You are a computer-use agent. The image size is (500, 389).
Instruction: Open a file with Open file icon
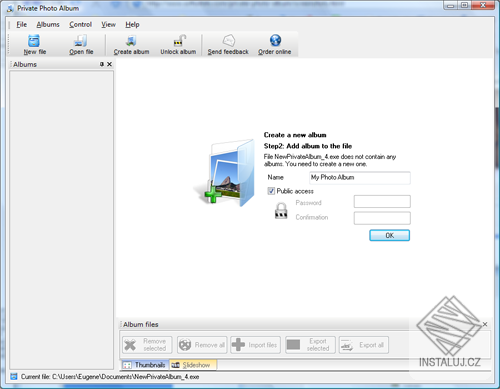pyautogui.click(x=81, y=41)
